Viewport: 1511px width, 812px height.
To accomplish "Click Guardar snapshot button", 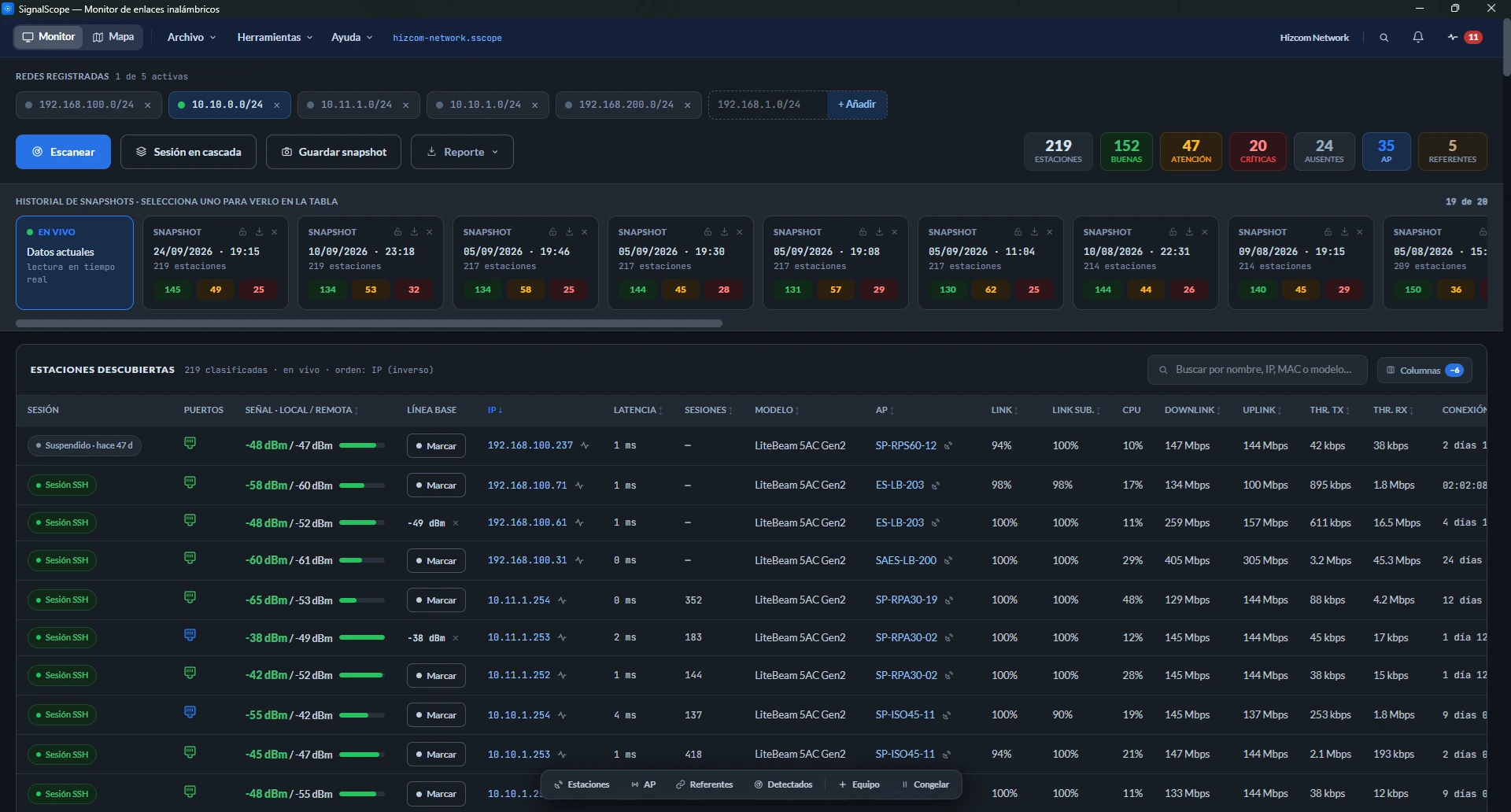I will pyautogui.click(x=334, y=152).
